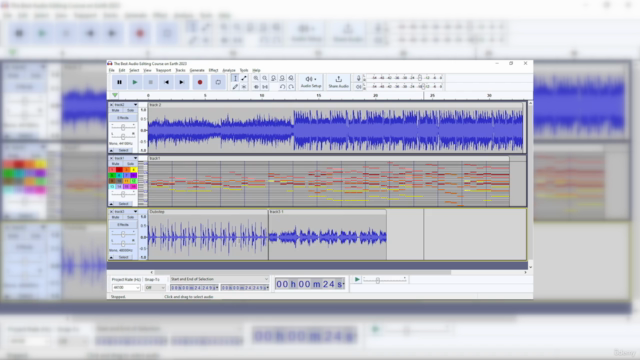
Task: Select the Envelope tool
Action: pos(244,78)
